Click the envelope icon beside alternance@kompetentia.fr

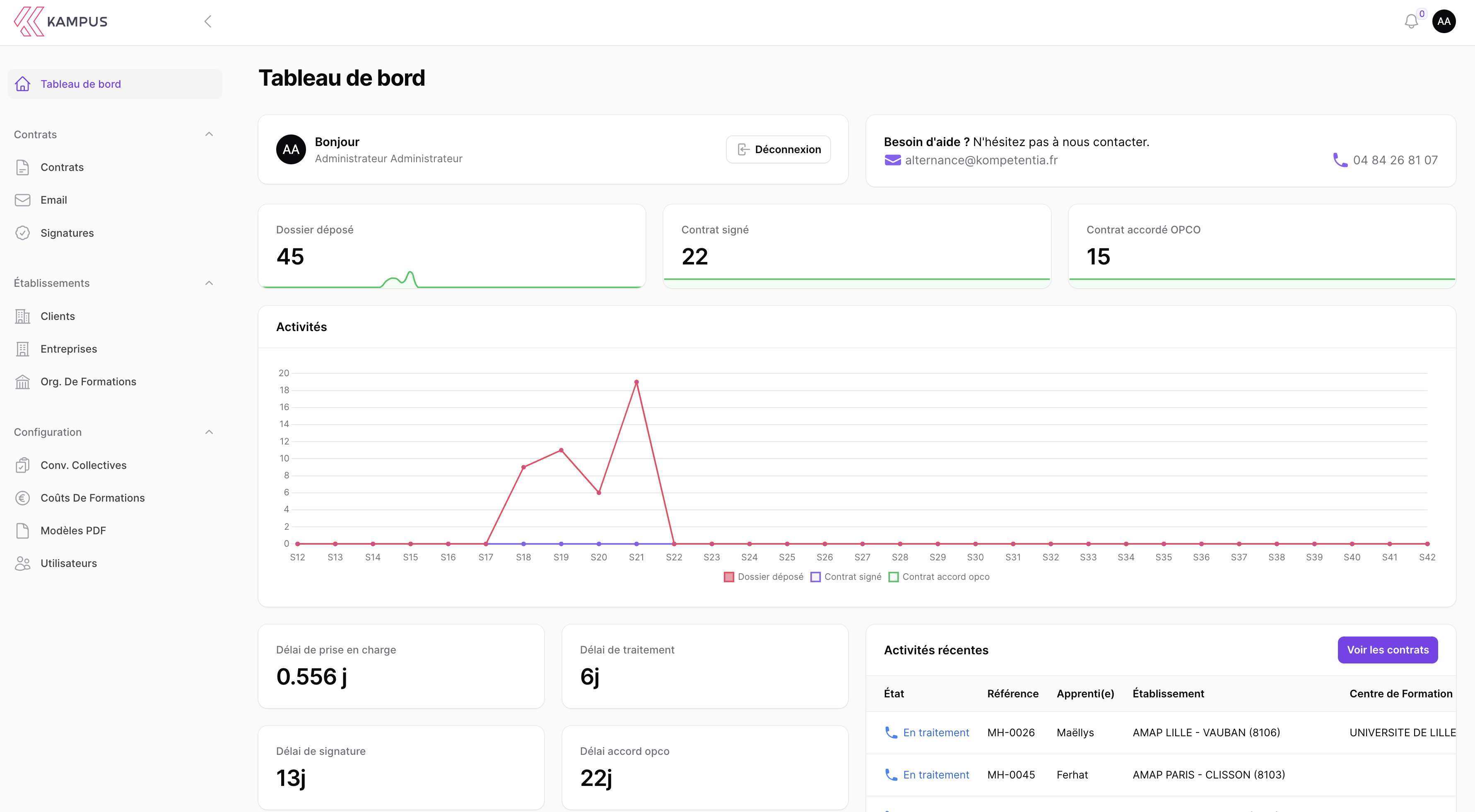click(892, 160)
